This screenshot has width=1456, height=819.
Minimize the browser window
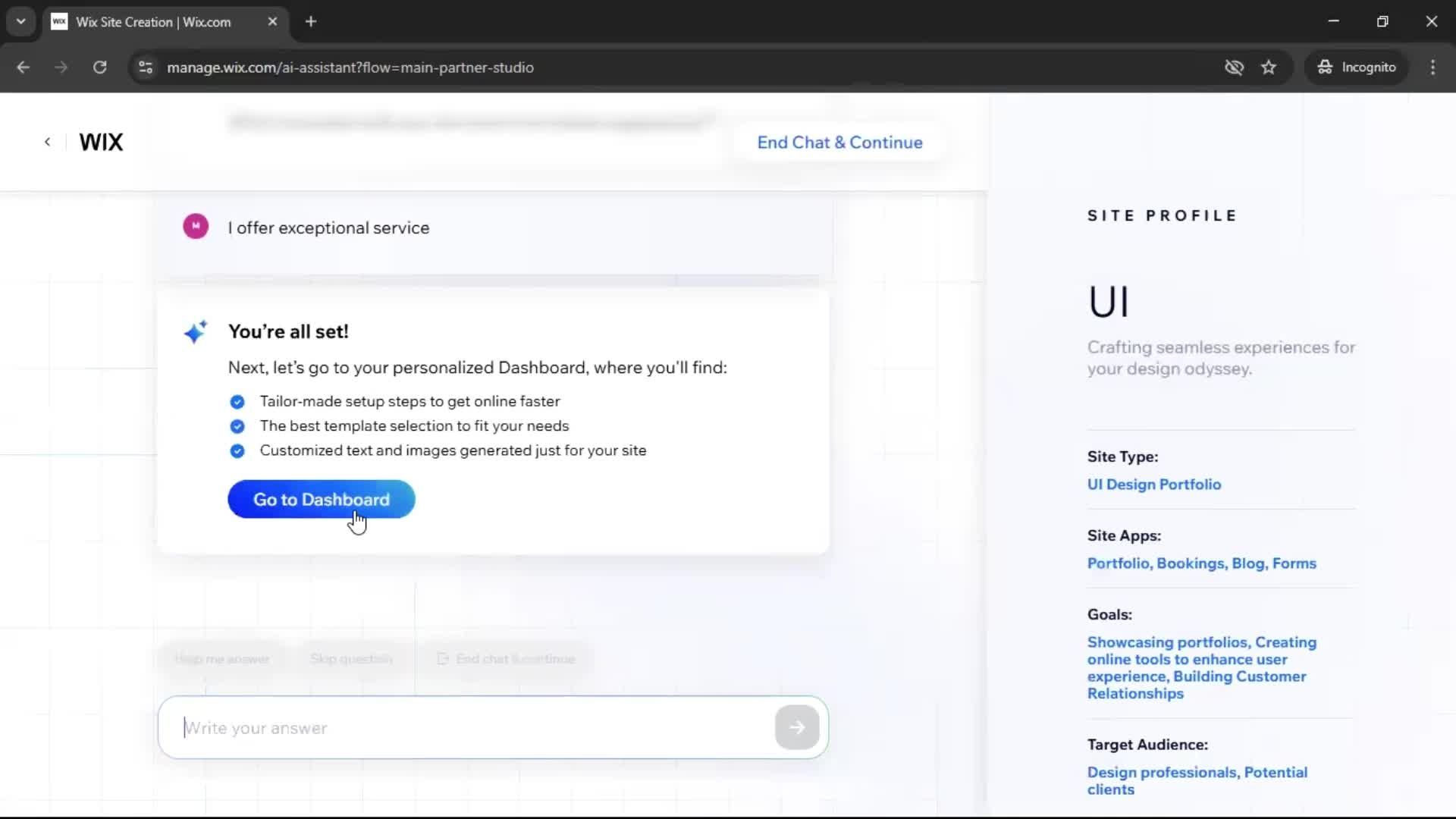pyautogui.click(x=1333, y=21)
